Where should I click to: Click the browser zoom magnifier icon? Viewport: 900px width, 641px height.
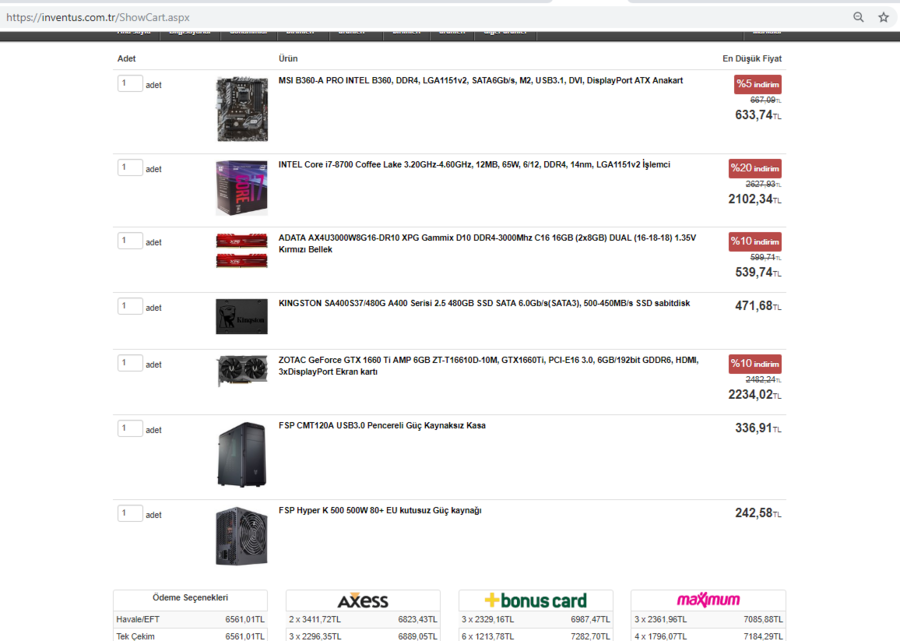click(x=858, y=17)
